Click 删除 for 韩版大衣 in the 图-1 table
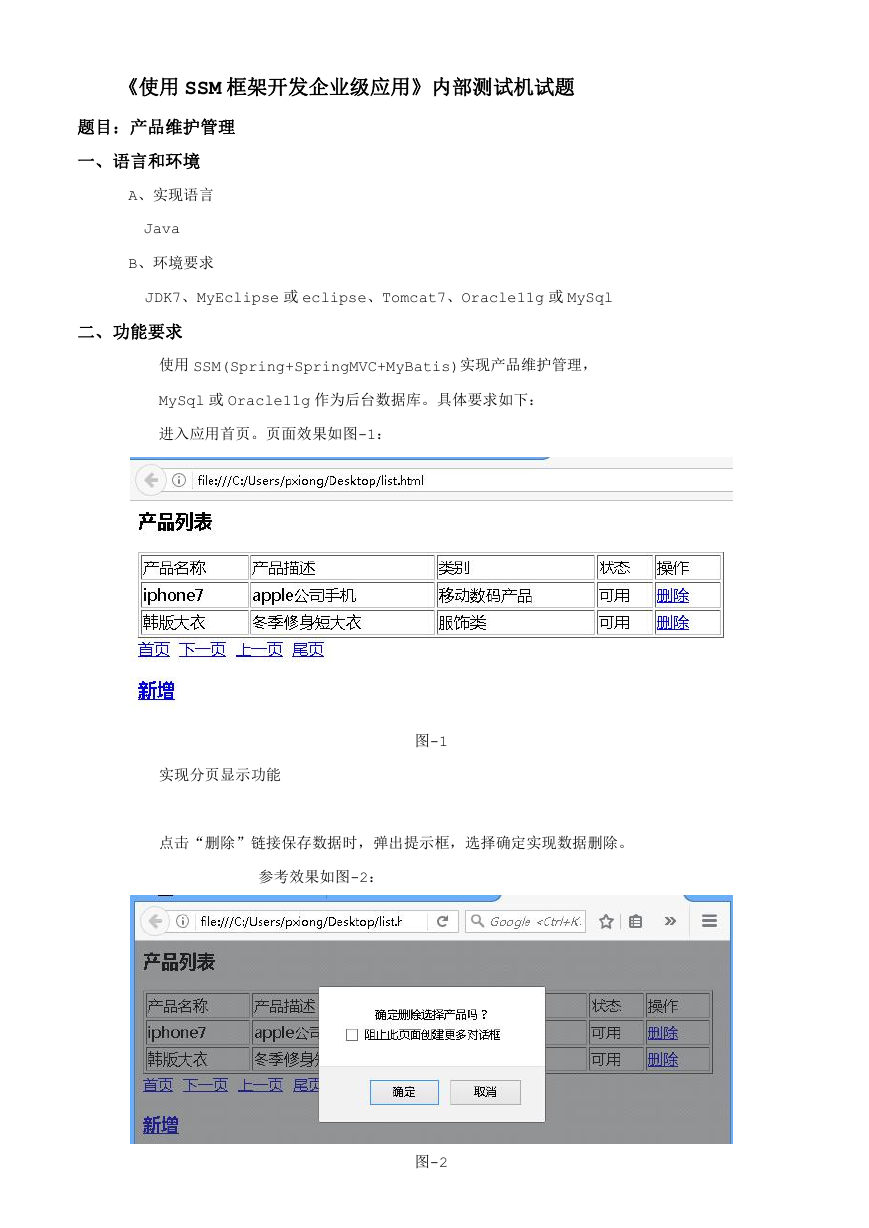869x1228 pixels. [673, 622]
